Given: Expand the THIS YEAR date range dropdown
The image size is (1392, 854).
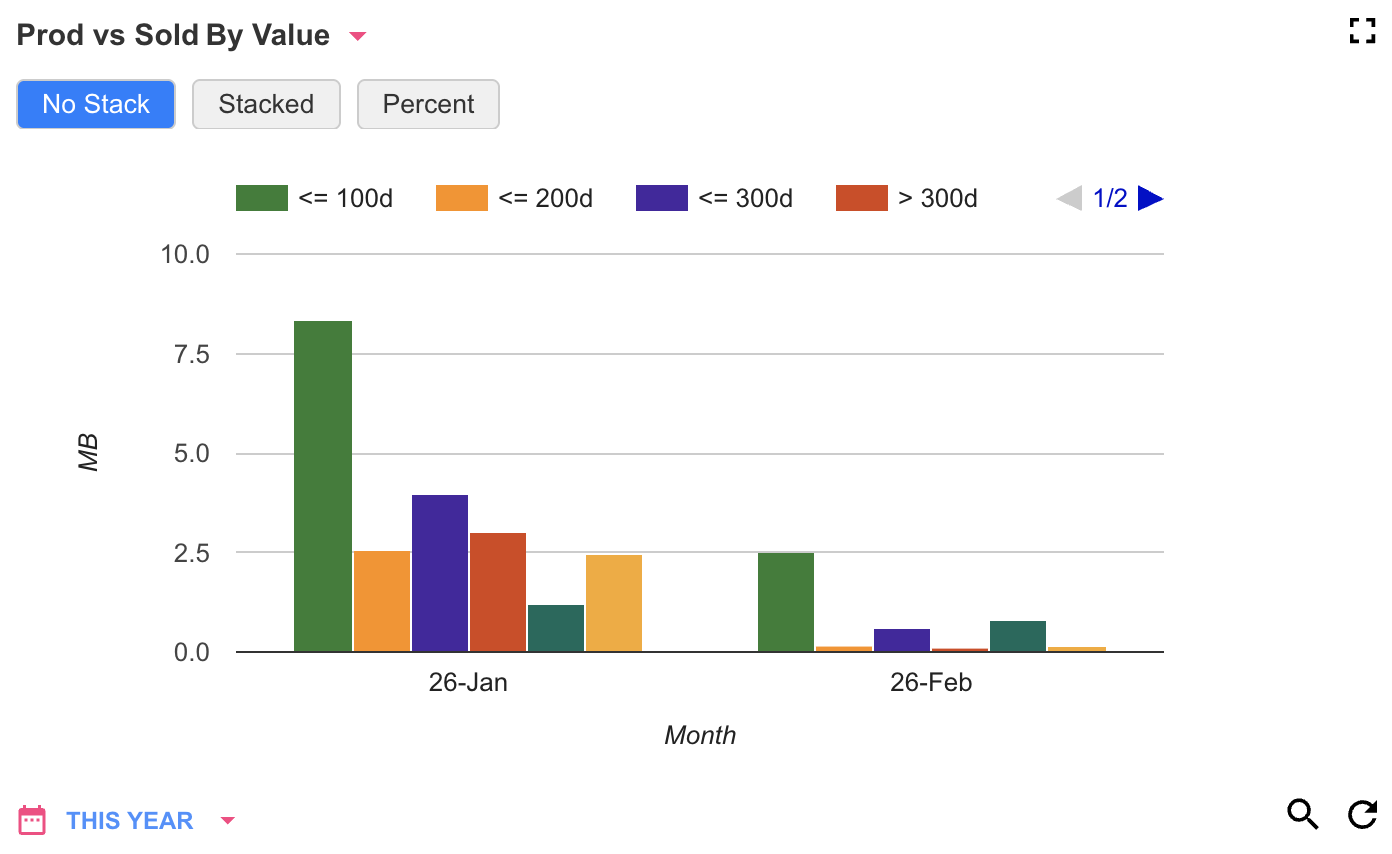Looking at the screenshot, I should pyautogui.click(x=227, y=821).
